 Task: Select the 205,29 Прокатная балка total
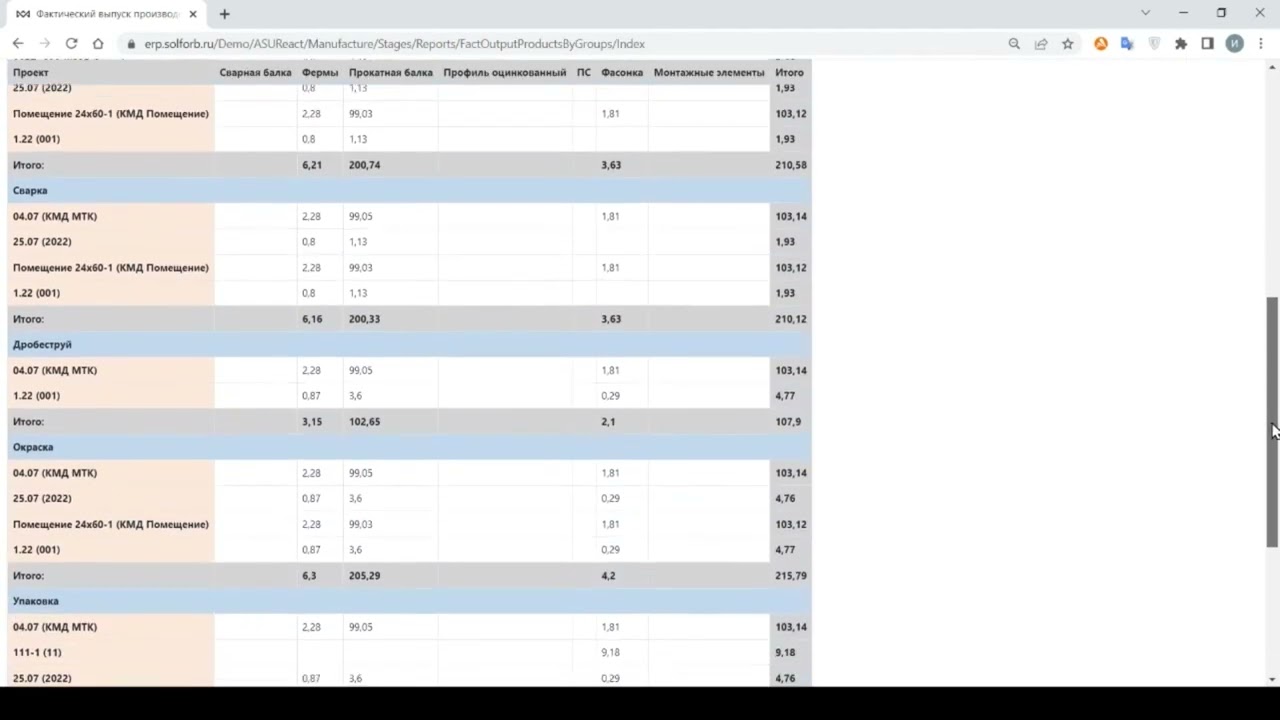pos(364,575)
